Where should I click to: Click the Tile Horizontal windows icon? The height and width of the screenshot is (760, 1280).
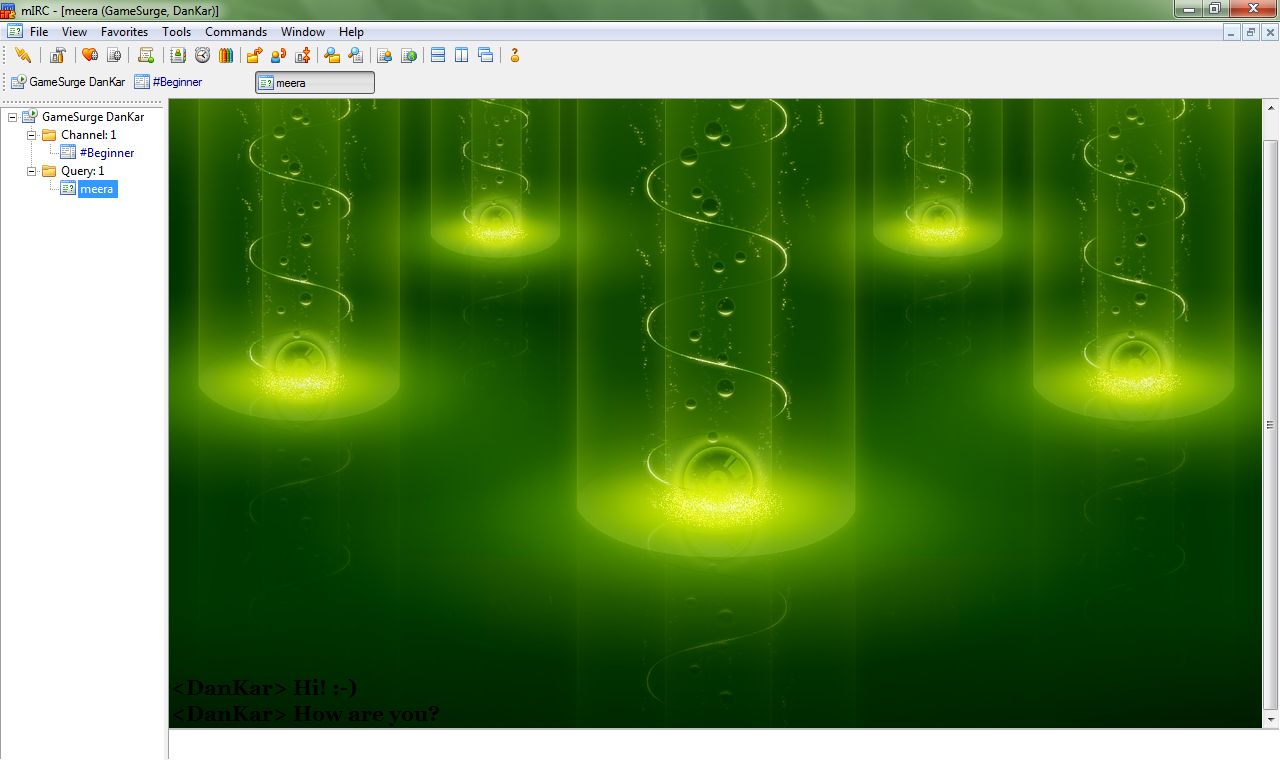tap(438, 55)
